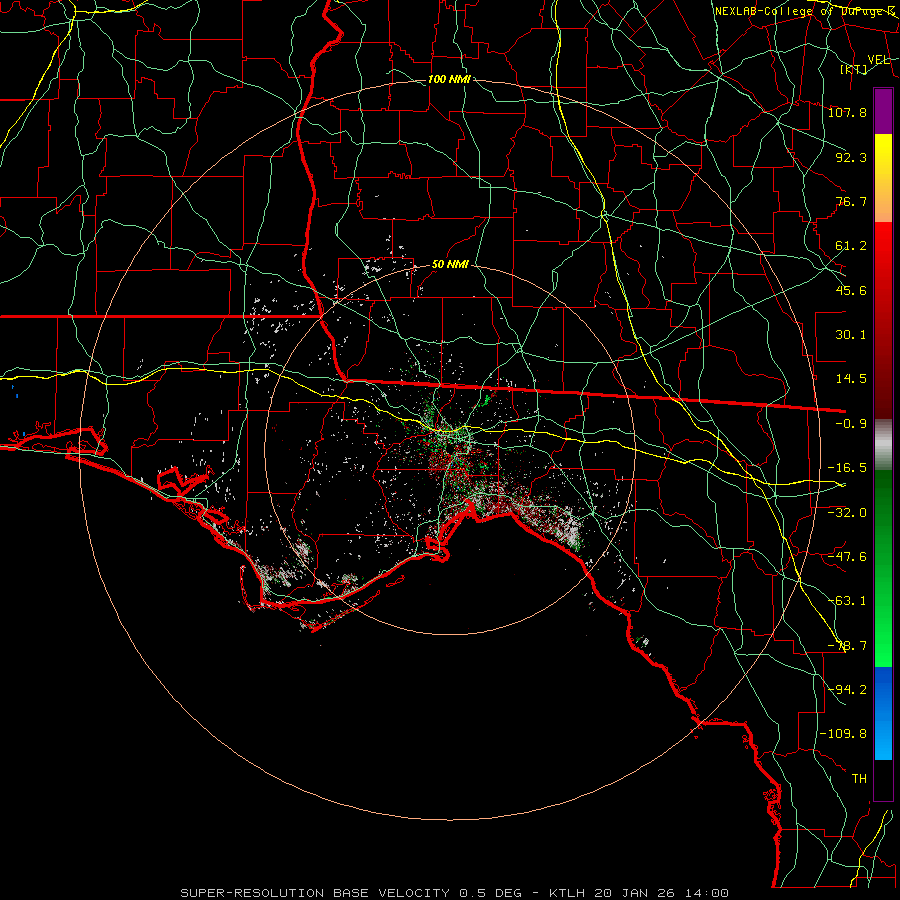This screenshot has width=900, height=900.
Task: Click the 30.1 velocity scale value
Action: pyautogui.click(x=851, y=335)
